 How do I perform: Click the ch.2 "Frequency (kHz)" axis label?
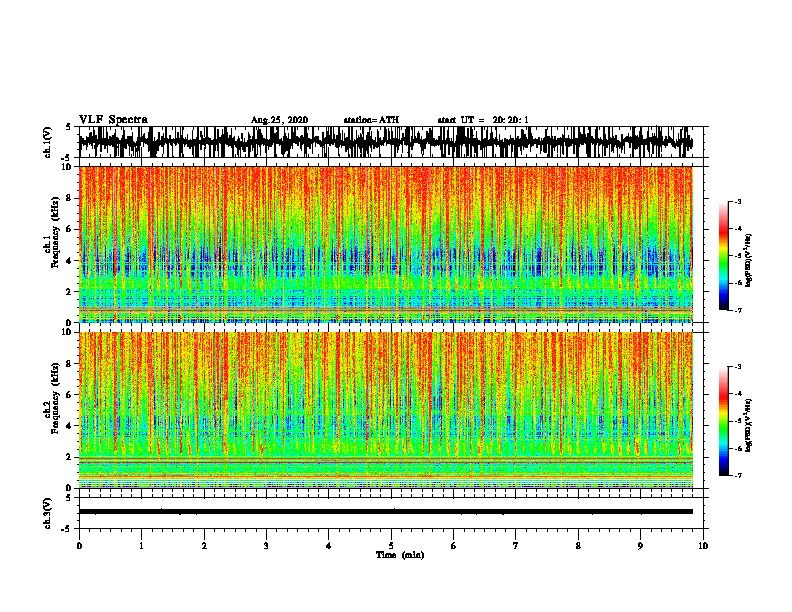(x=56, y=398)
